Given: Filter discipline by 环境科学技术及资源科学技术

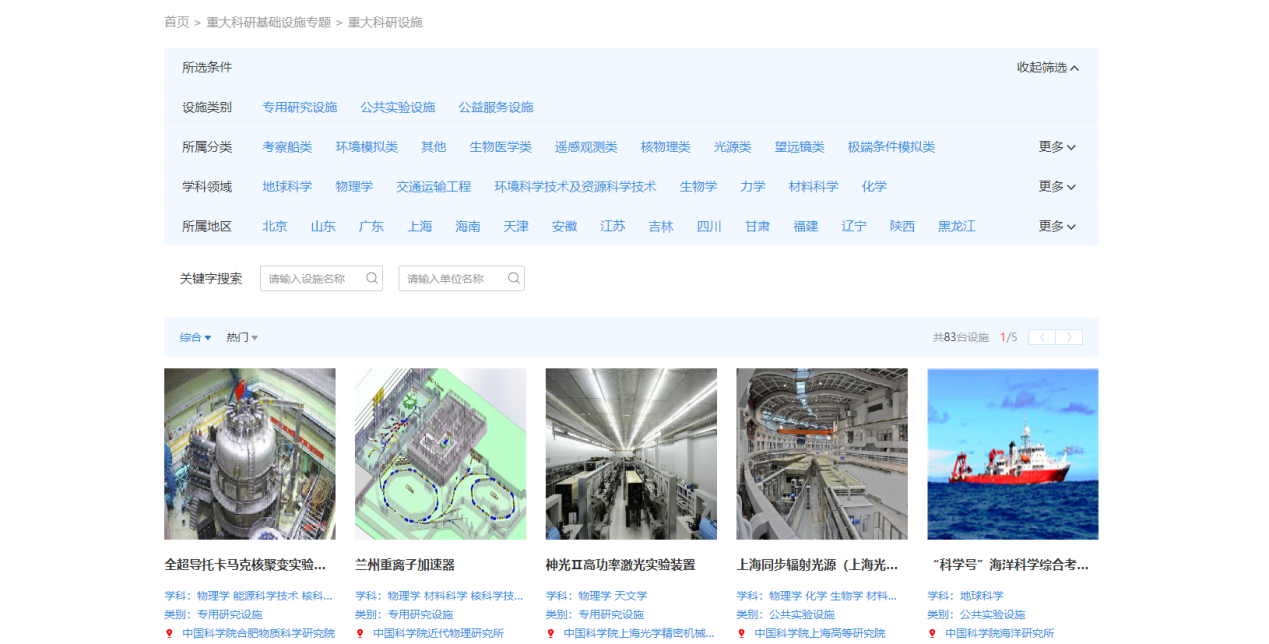Looking at the screenshot, I should (575, 187).
